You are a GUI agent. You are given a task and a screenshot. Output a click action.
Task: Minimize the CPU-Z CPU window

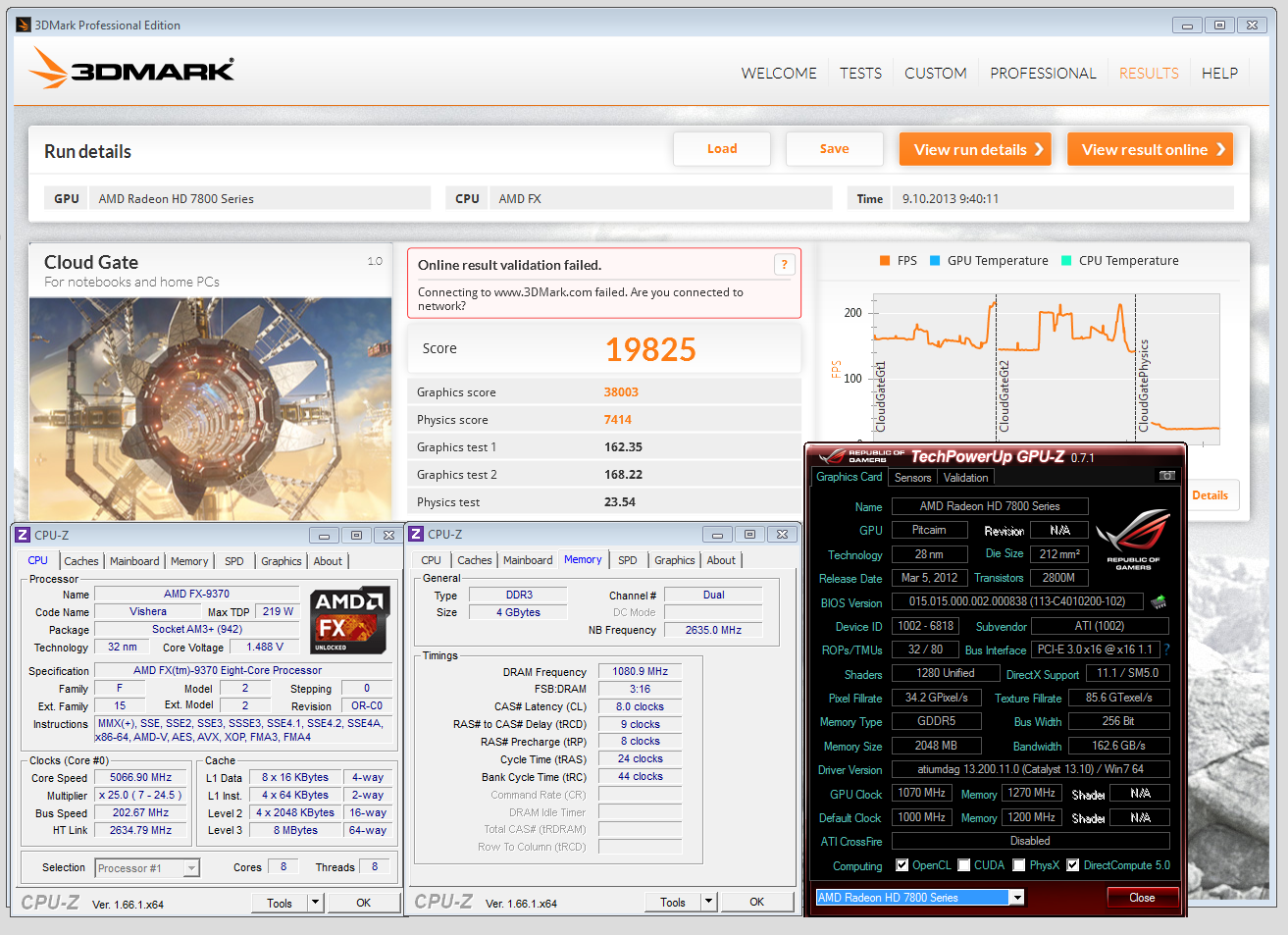click(x=324, y=535)
